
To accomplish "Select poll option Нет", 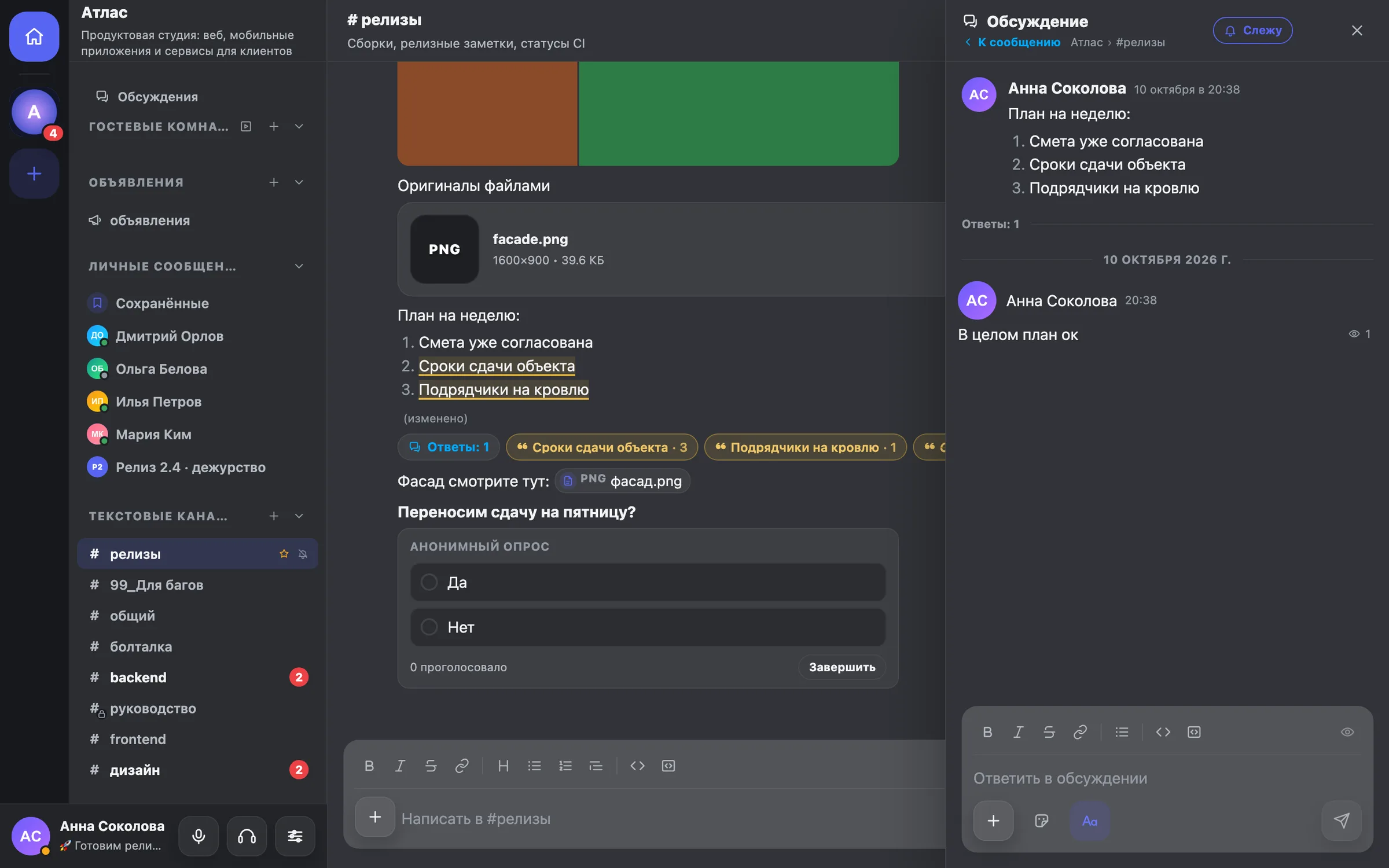I will [648, 627].
